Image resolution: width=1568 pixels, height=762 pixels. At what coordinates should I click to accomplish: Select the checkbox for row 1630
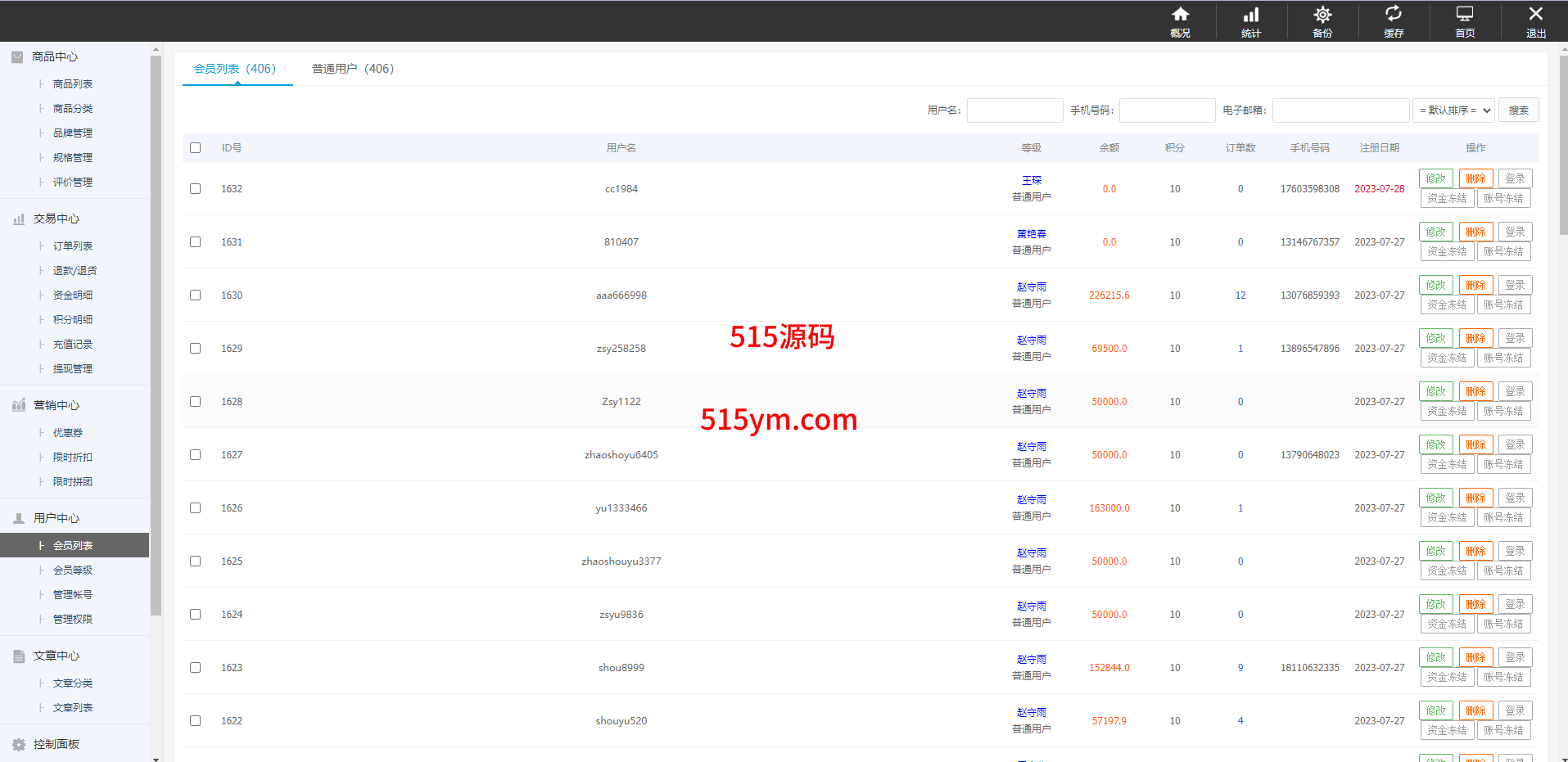point(195,295)
